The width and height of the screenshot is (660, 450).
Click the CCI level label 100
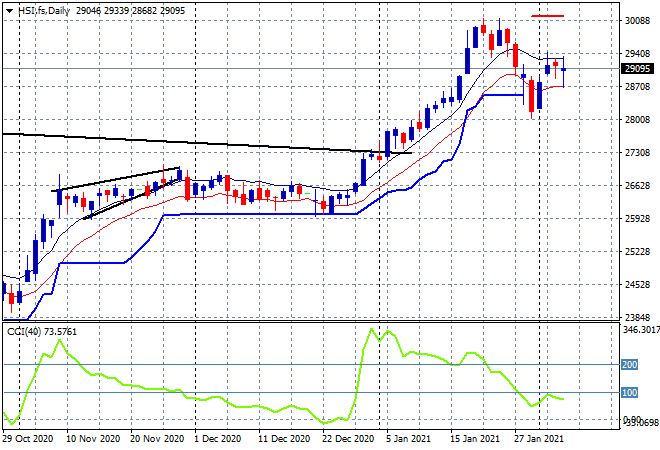click(629, 393)
